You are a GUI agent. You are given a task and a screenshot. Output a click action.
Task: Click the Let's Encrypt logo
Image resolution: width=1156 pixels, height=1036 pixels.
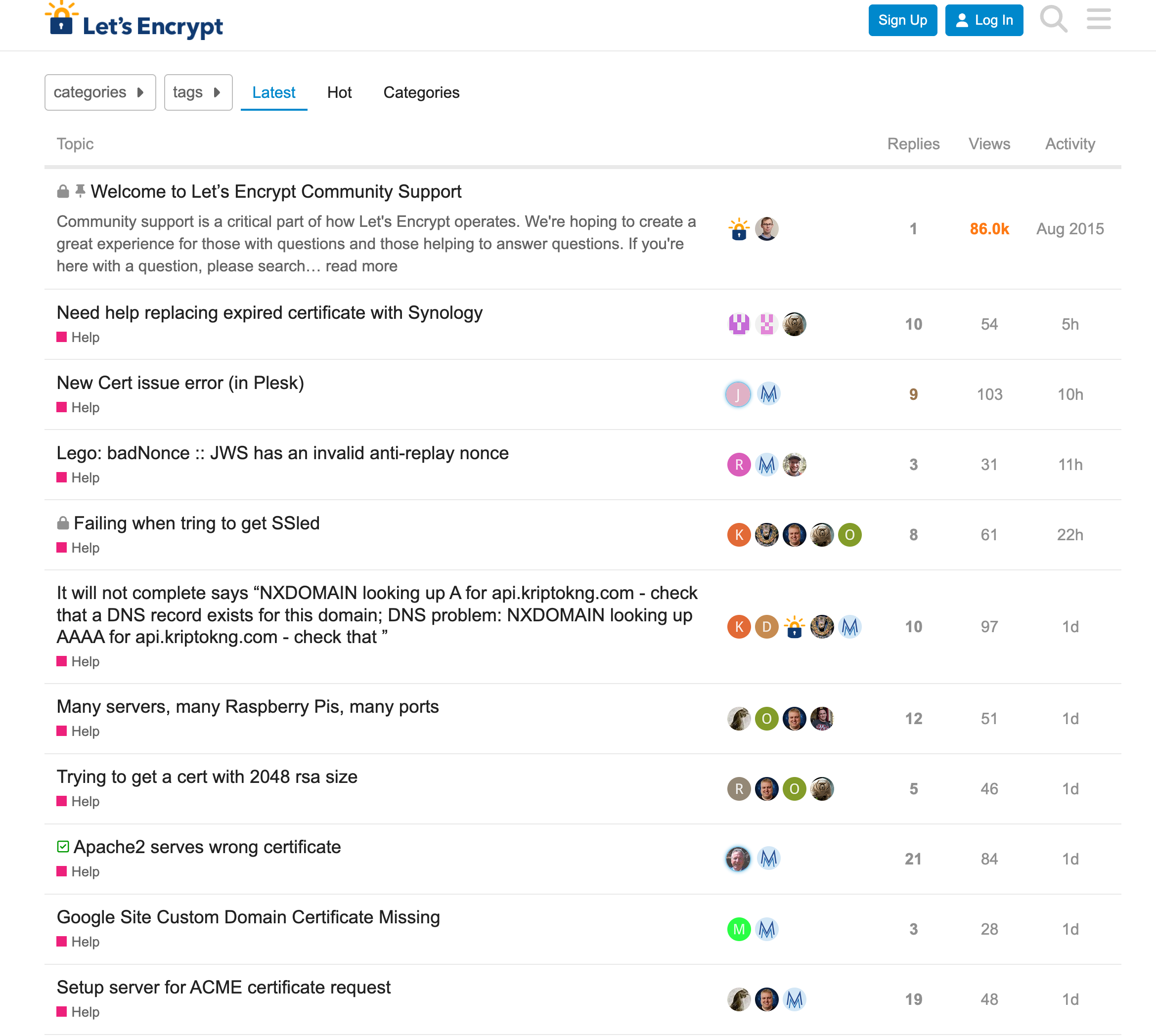134,23
